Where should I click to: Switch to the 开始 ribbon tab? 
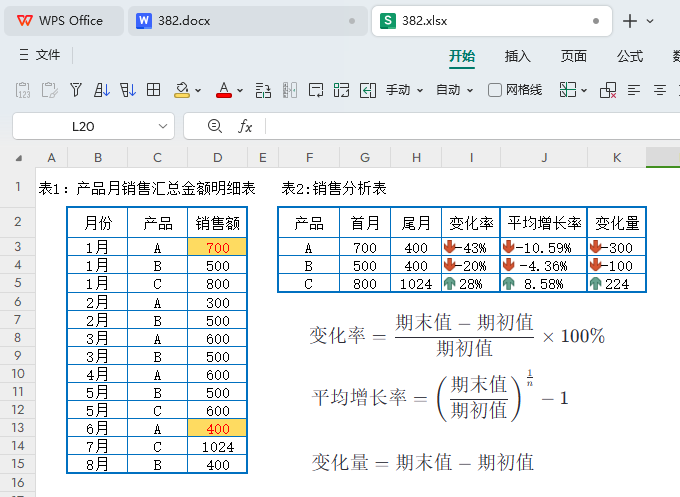pos(462,56)
